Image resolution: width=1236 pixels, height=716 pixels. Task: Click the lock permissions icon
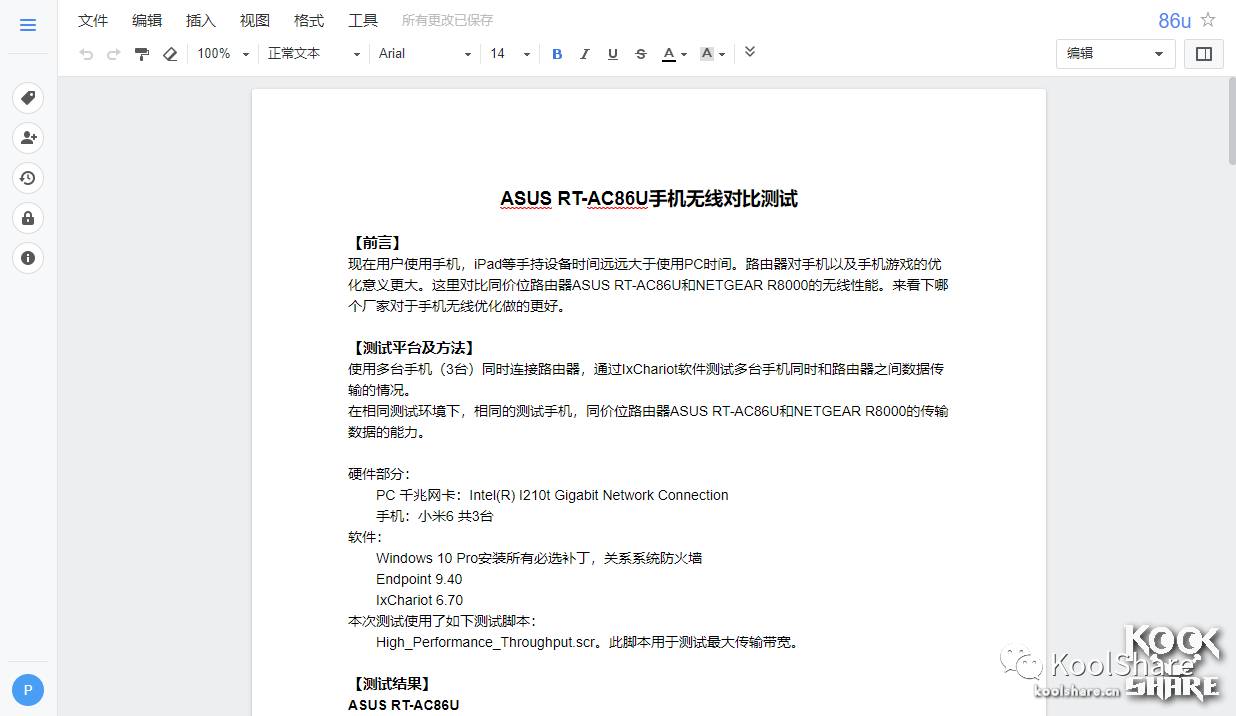(28, 218)
